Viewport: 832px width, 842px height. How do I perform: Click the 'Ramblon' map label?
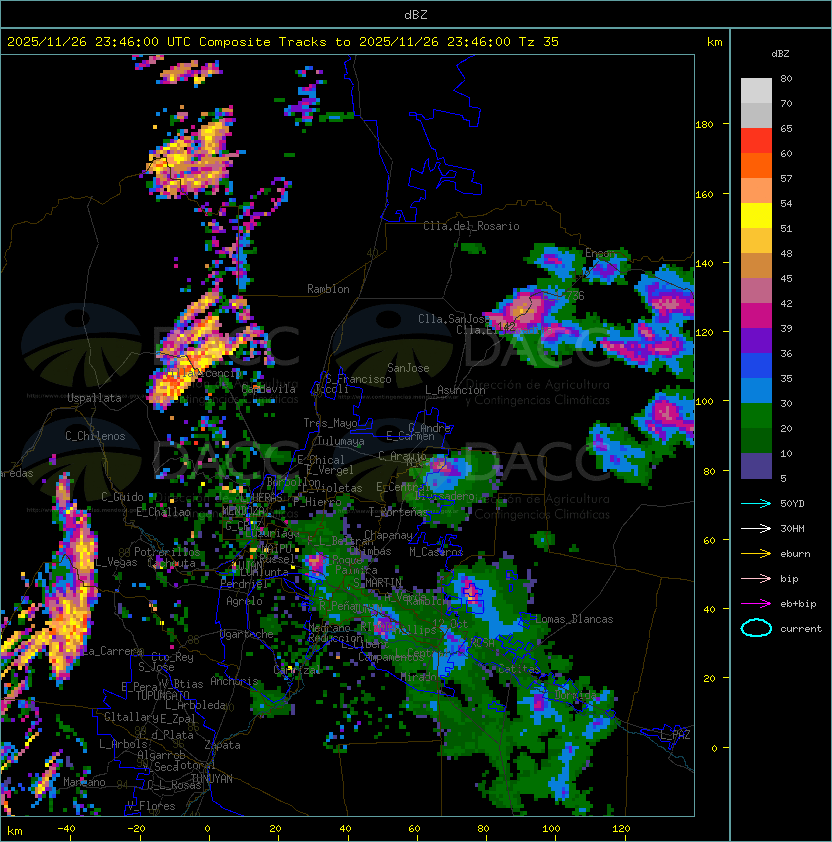[328, 289]
